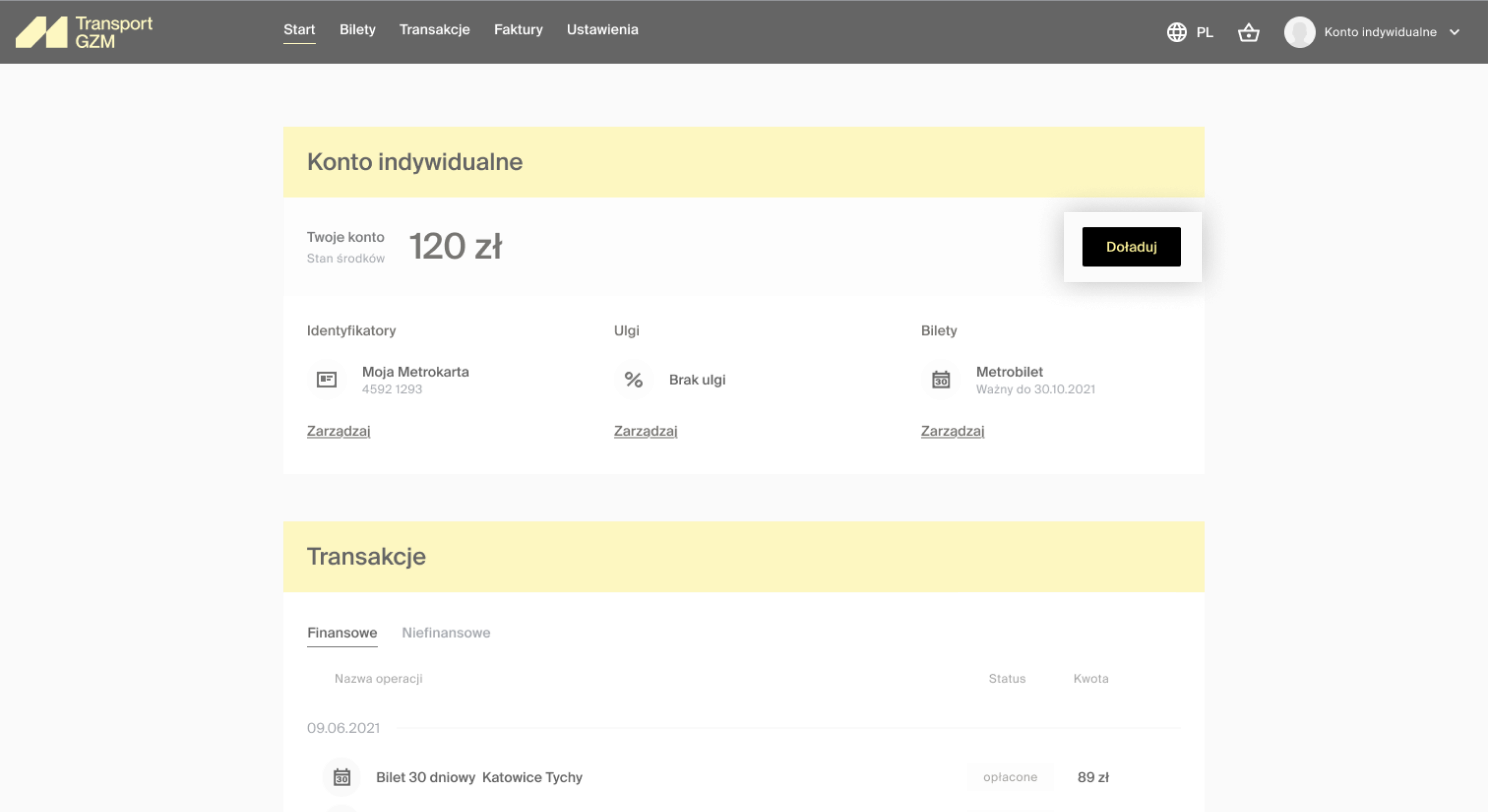The image size is (1488, 812).
Task: Select the Finansowe tab
Action: pyautogui.click(x=342, y=633)
